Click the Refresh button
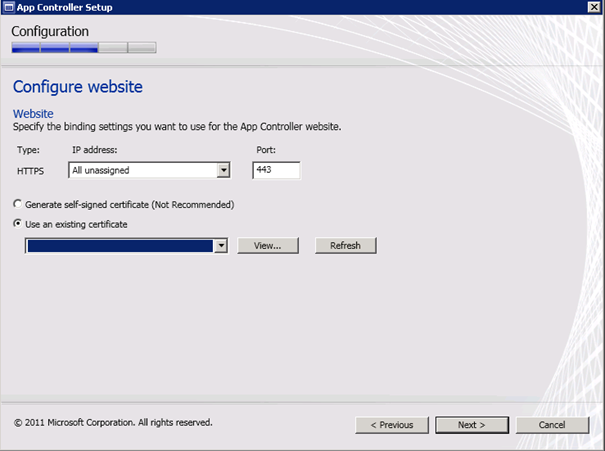Viewport: 605px width, 451px height. [x=345, y=245]
